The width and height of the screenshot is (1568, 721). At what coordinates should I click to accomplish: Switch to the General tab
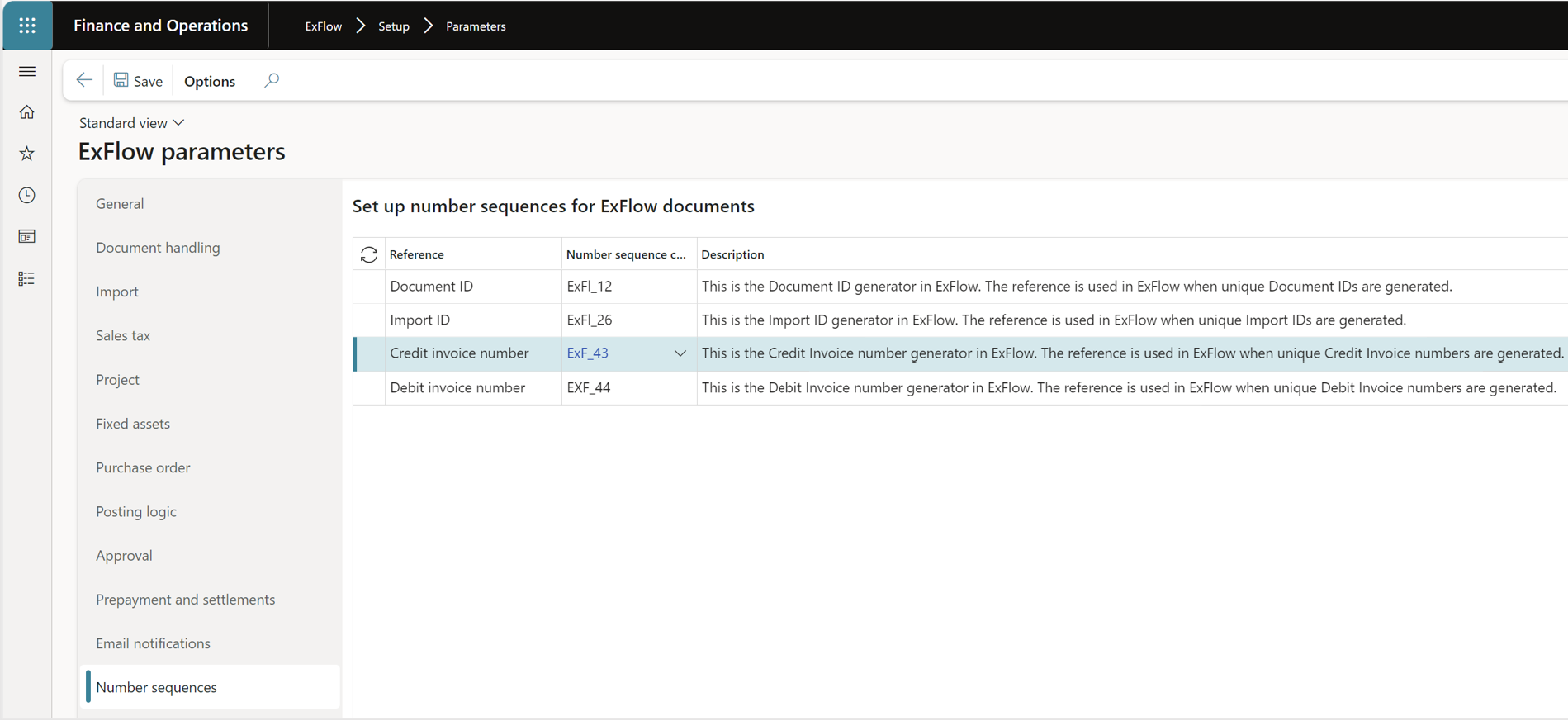(x=120, y=203)
